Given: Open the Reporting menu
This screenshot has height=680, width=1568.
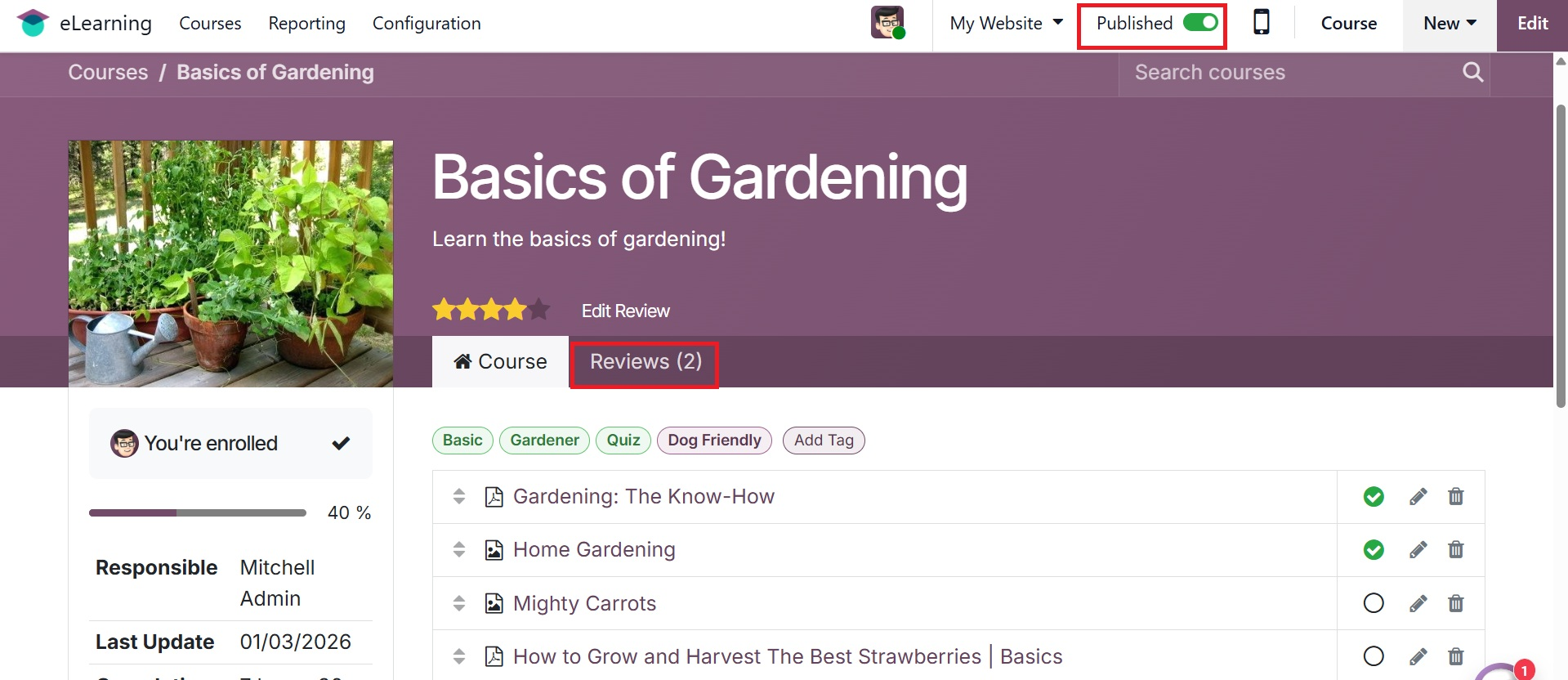Looking at the screenshot, I should click(306, 23).
